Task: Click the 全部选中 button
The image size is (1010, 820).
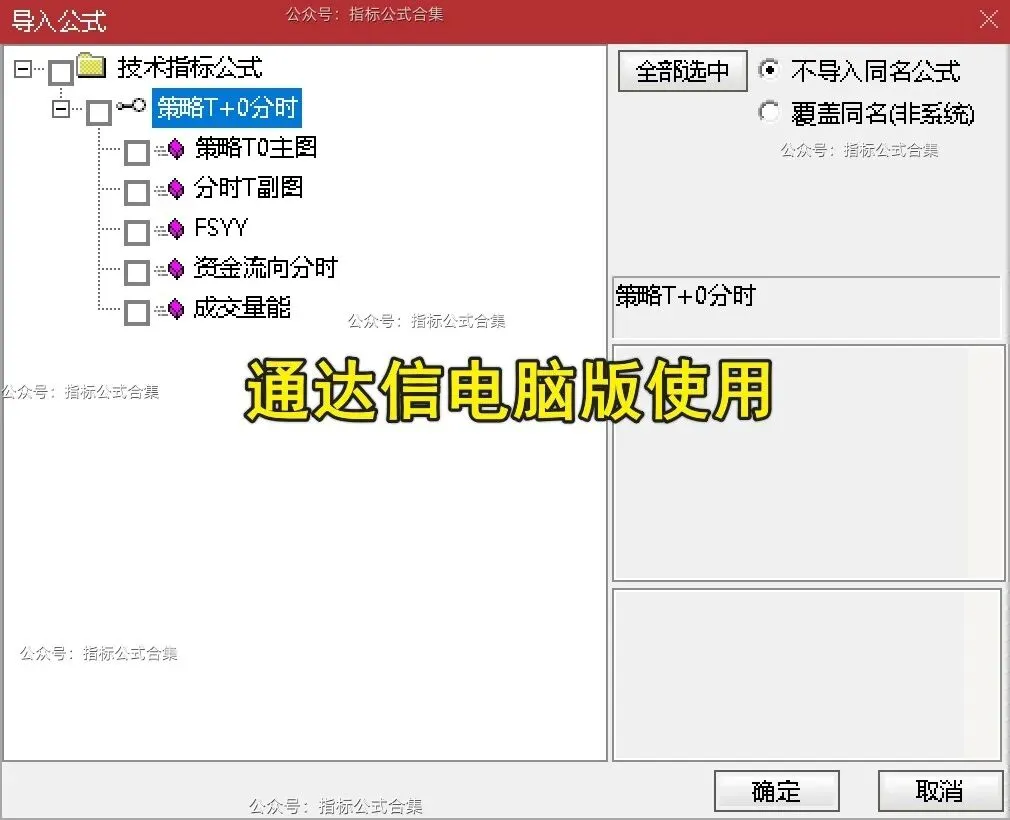Action: (683, 71)
